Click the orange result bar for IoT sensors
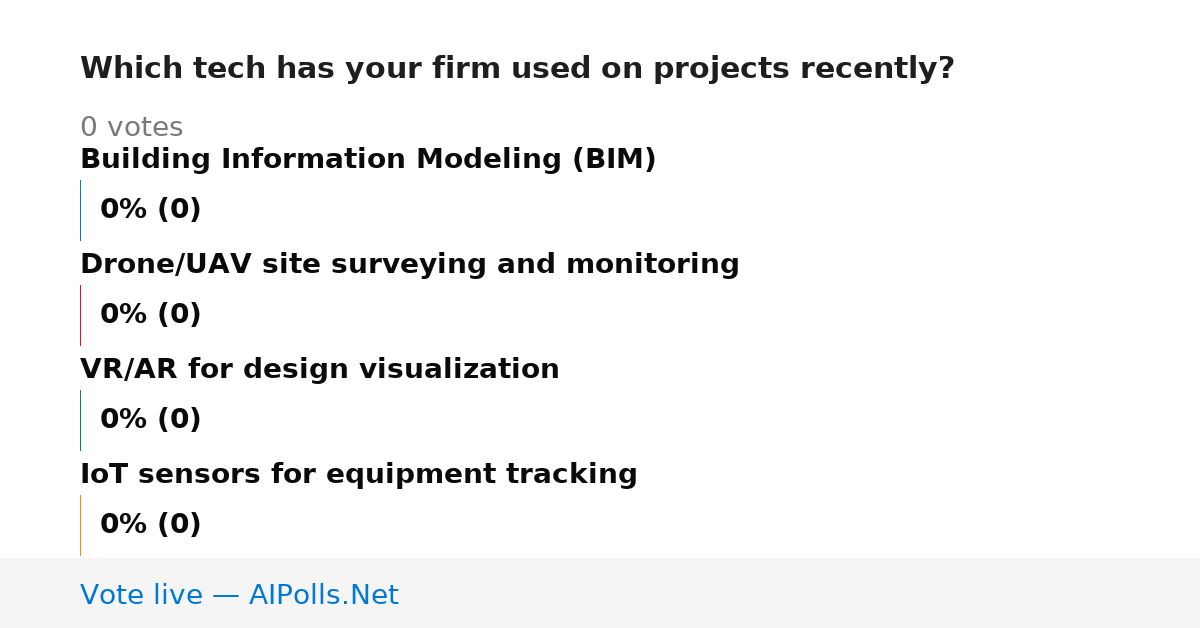Viewport: 1200px width, 628px height. pos(80,525)
